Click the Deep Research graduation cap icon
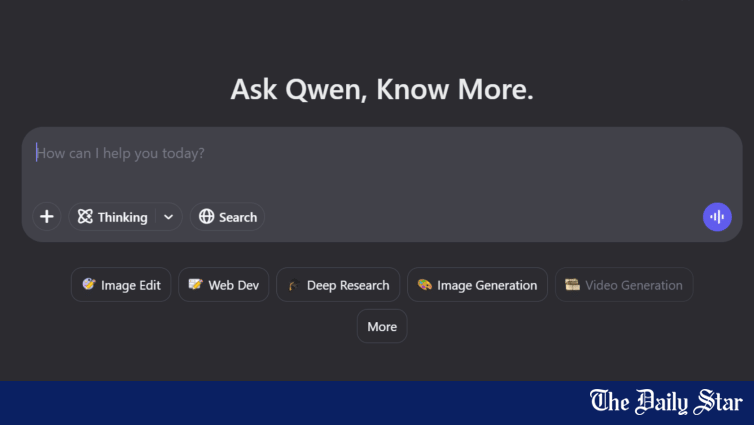 293,285
